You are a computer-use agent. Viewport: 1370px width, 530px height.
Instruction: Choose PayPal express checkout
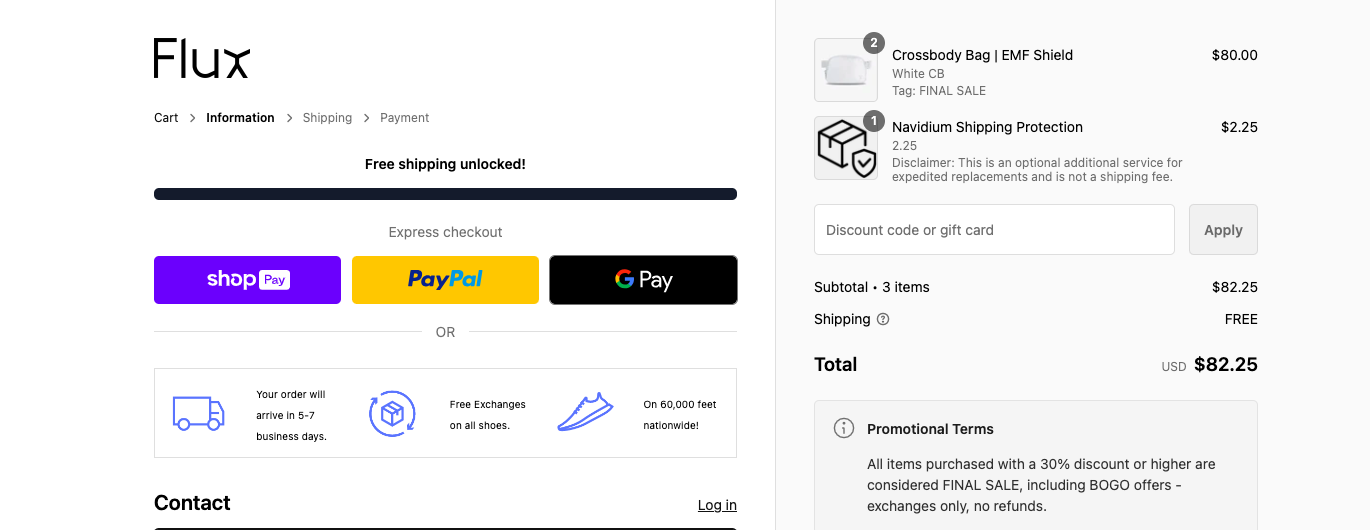[445, 280]
